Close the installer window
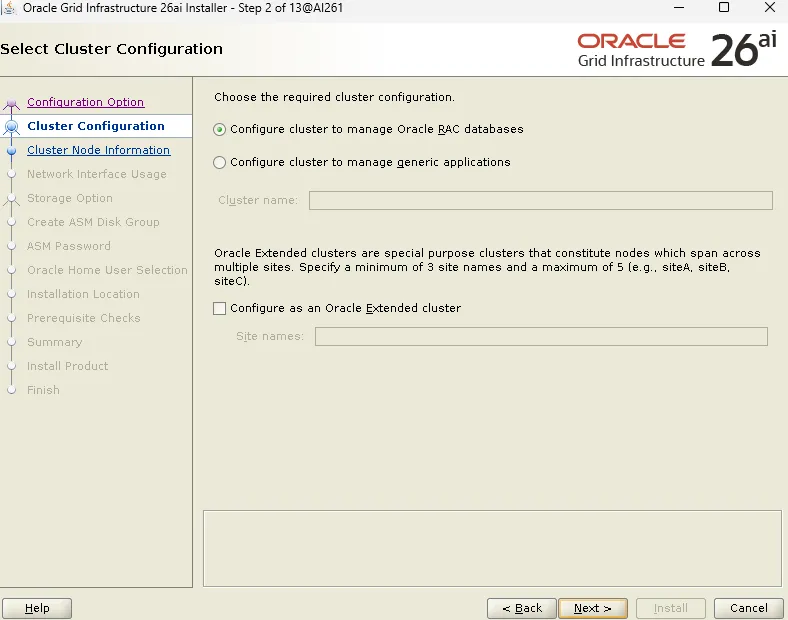This screenshot has height=620, width=788. [770, 8]
